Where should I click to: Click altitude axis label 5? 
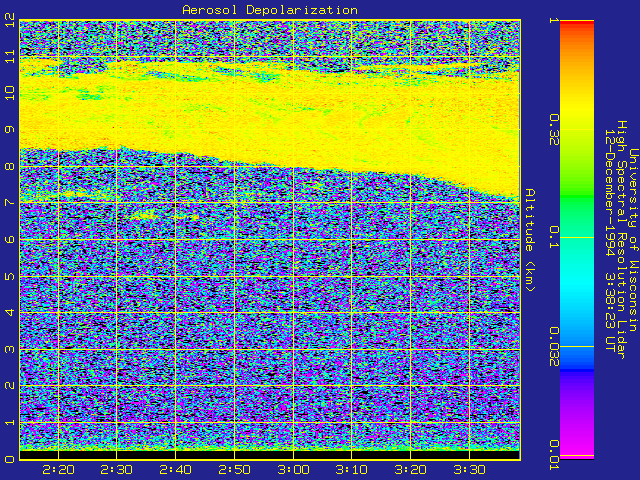pyautogui.click(x=10, y=276)
